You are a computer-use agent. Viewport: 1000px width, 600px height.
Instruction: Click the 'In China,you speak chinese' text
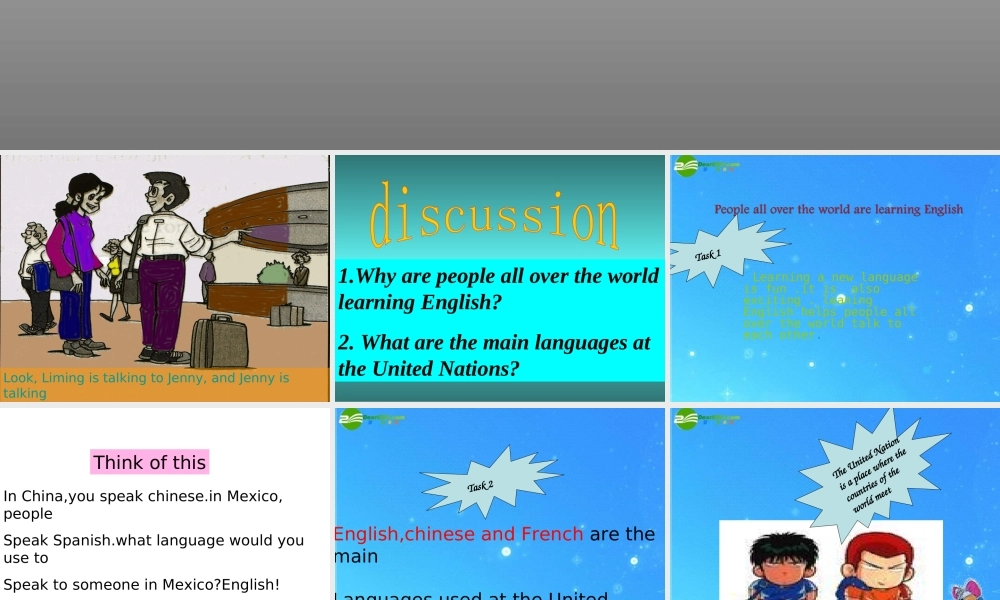[142, 504]
